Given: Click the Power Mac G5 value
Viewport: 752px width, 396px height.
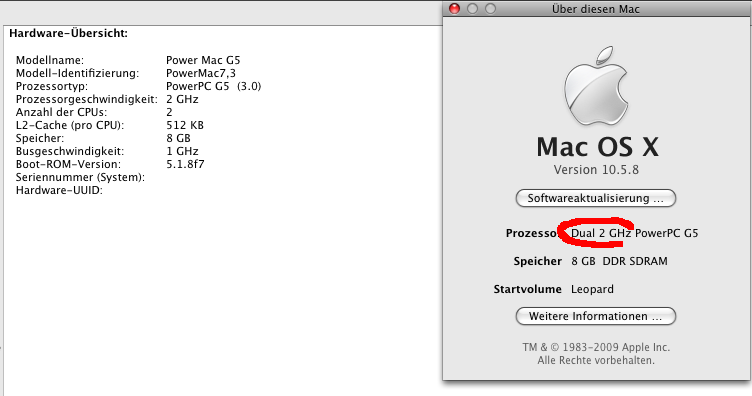Looking at the screenshot, I should [x=203, y=60].
